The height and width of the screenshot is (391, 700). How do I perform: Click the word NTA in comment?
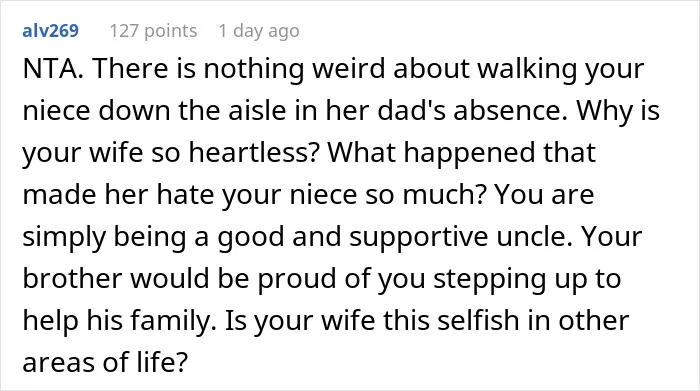tap(50, 69)
